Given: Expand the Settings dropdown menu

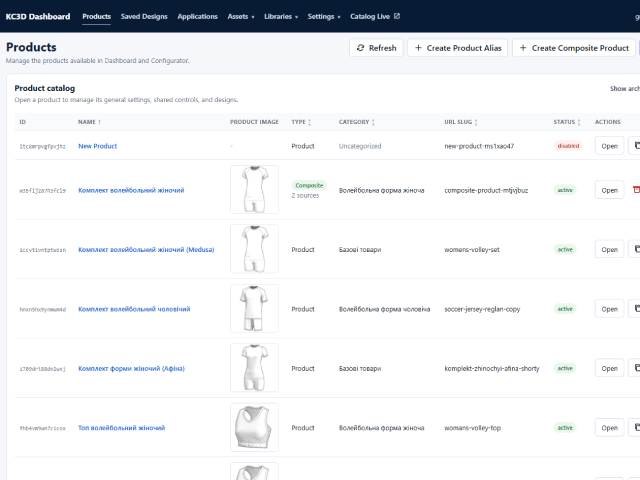Looking at the screenshot, I should (324, 17).
